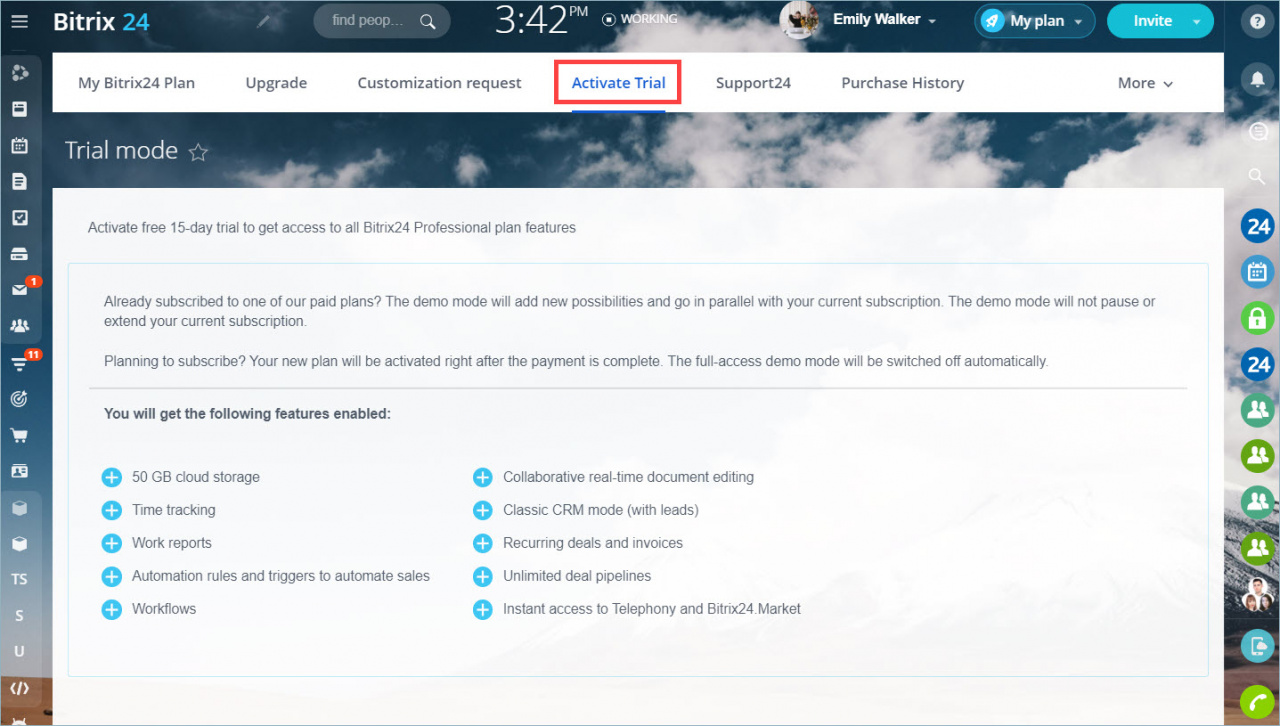Screen dimensions: 1280x726
Task: Open the Drive icon in left sidebar
Action: [x=19, y=253]
